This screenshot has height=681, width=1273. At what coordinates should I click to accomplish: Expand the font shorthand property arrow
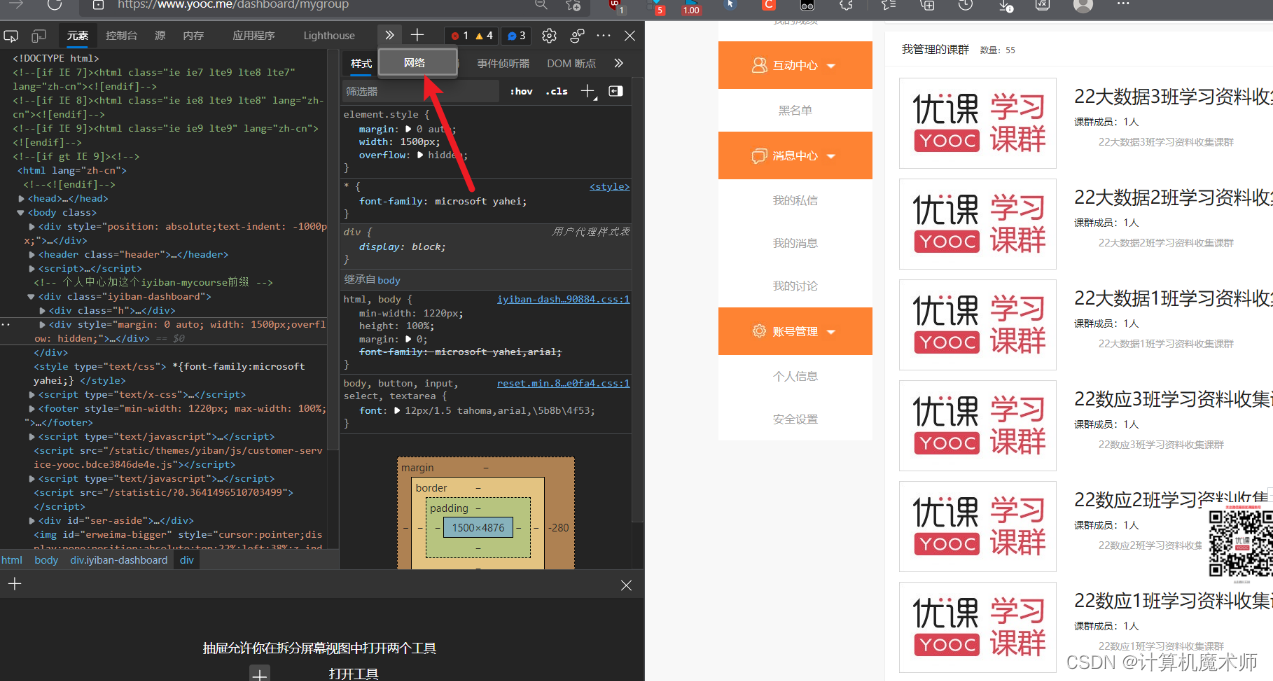tap(397, 410)
